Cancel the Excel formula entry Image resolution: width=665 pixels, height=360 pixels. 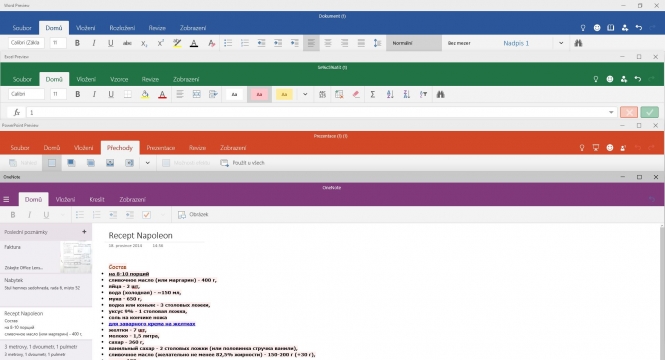click(x=629, y=112)
